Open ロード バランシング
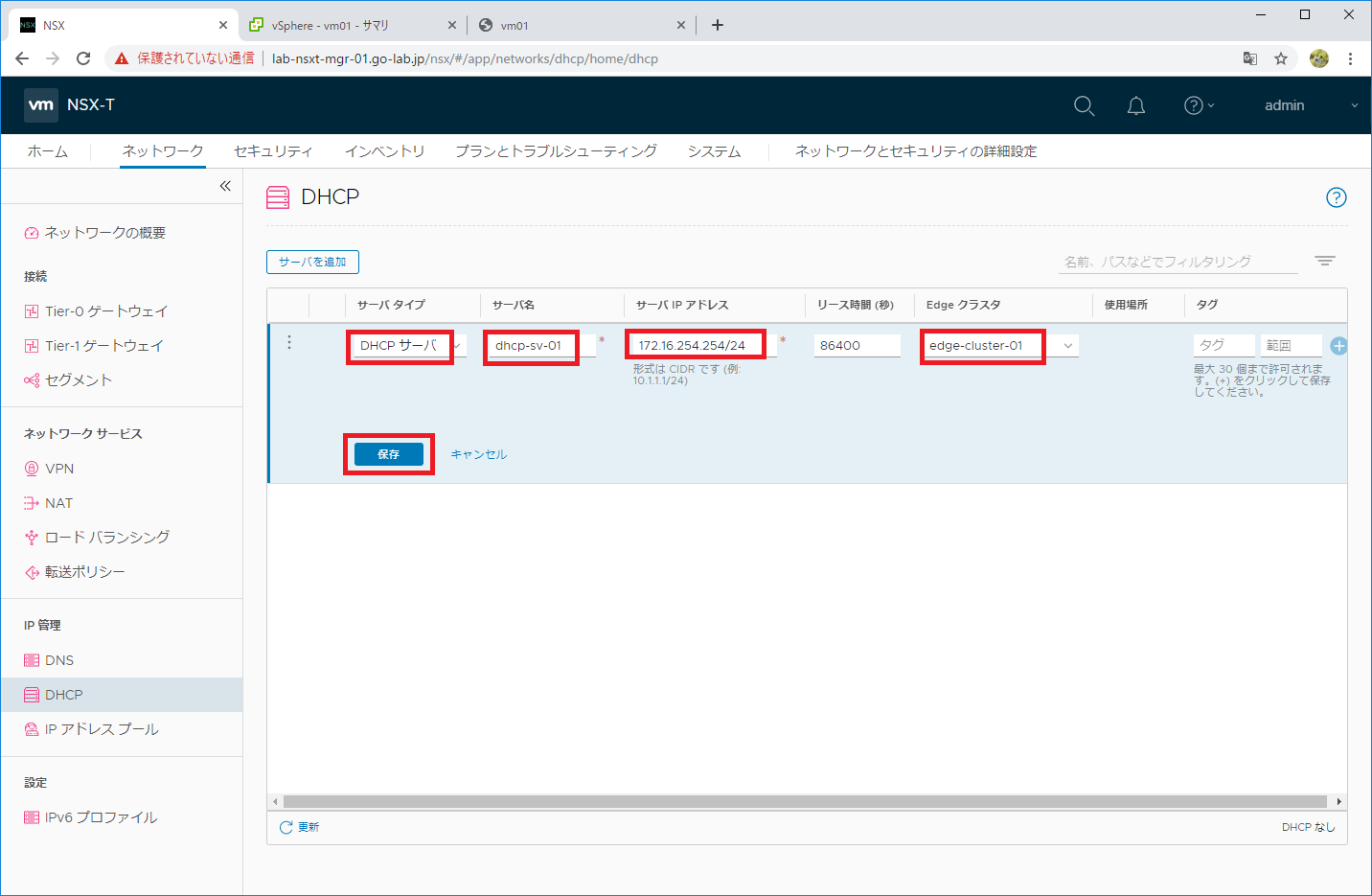This screenshot has height=896, width=1372. point(107,538)
